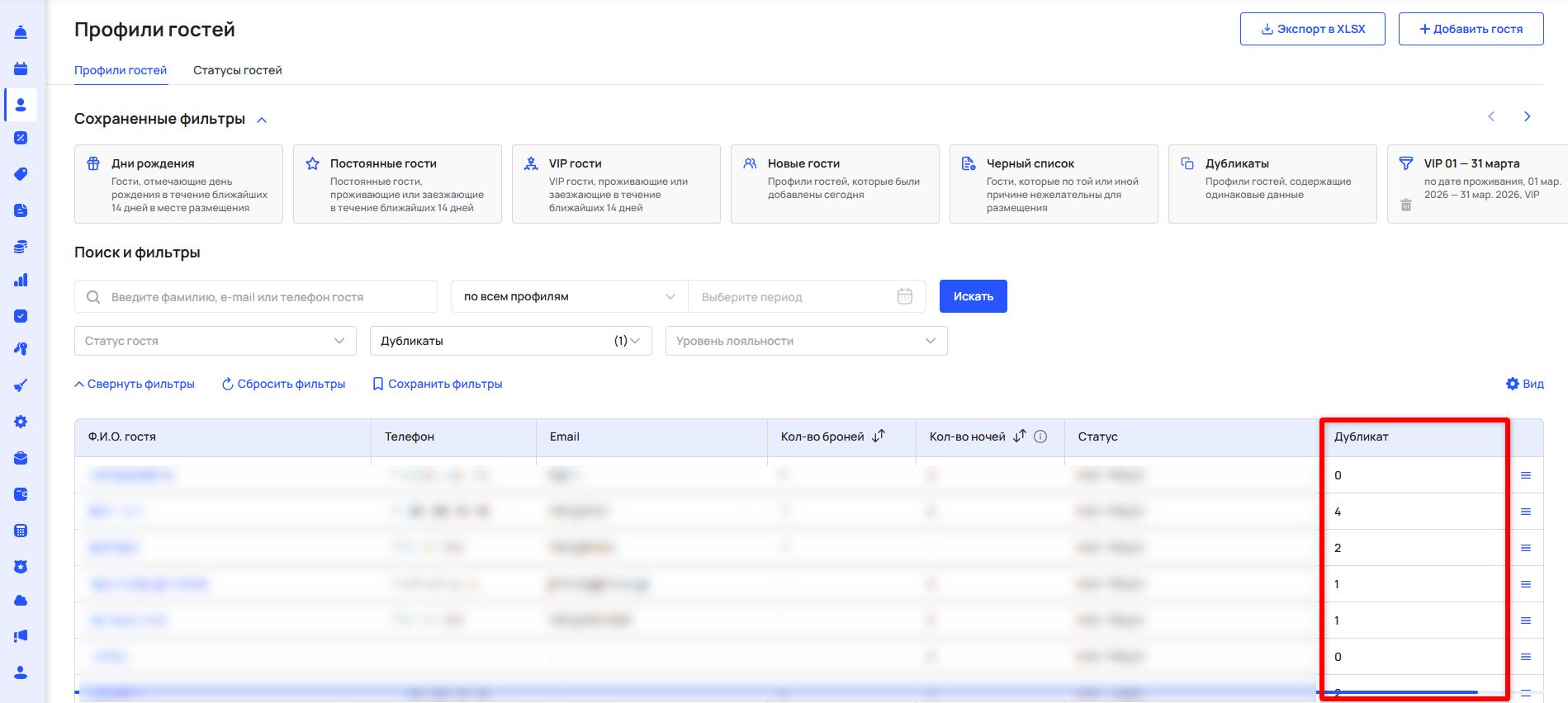This screenshot has height=703, width=1568.
Task: Show info tooltip for Кол-во ночей column
Action: tap(1040, 436)
